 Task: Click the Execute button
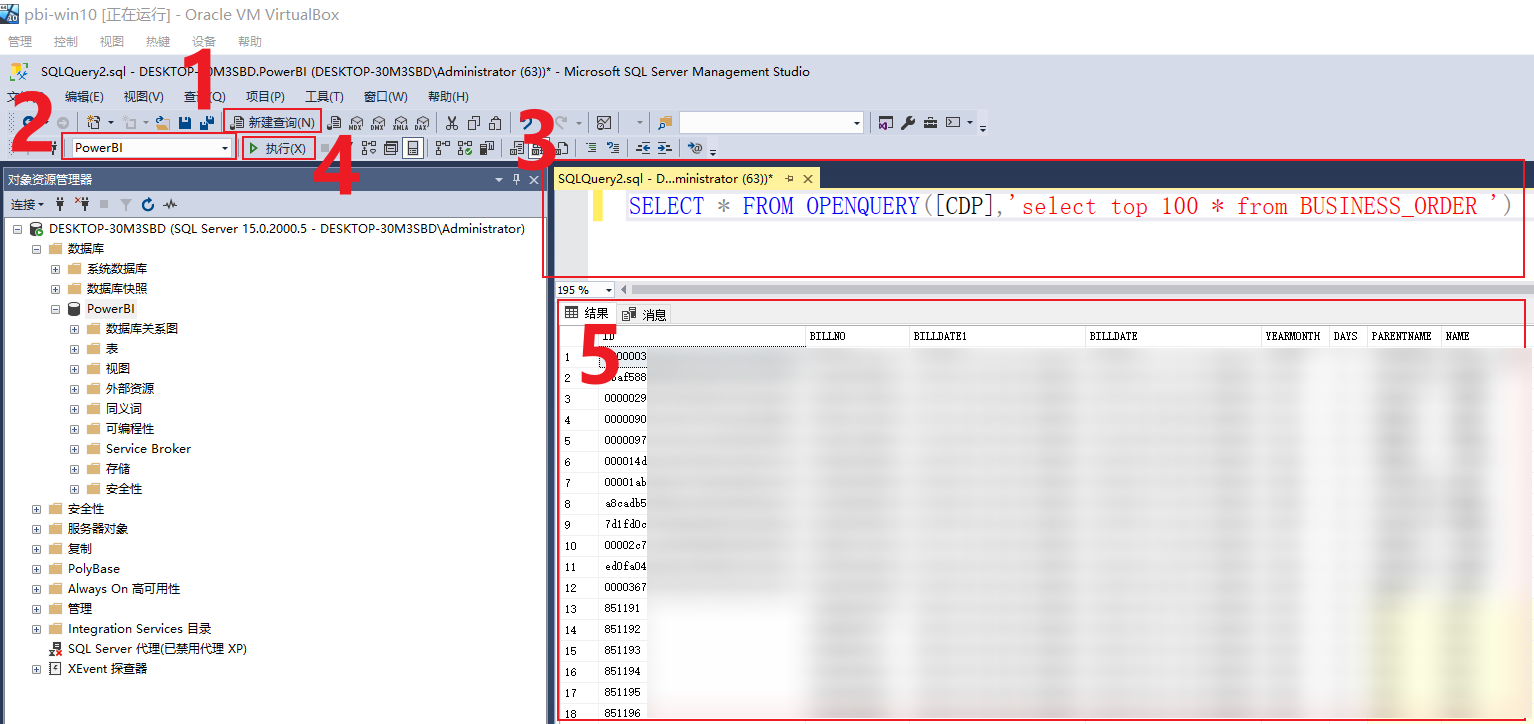278,148
